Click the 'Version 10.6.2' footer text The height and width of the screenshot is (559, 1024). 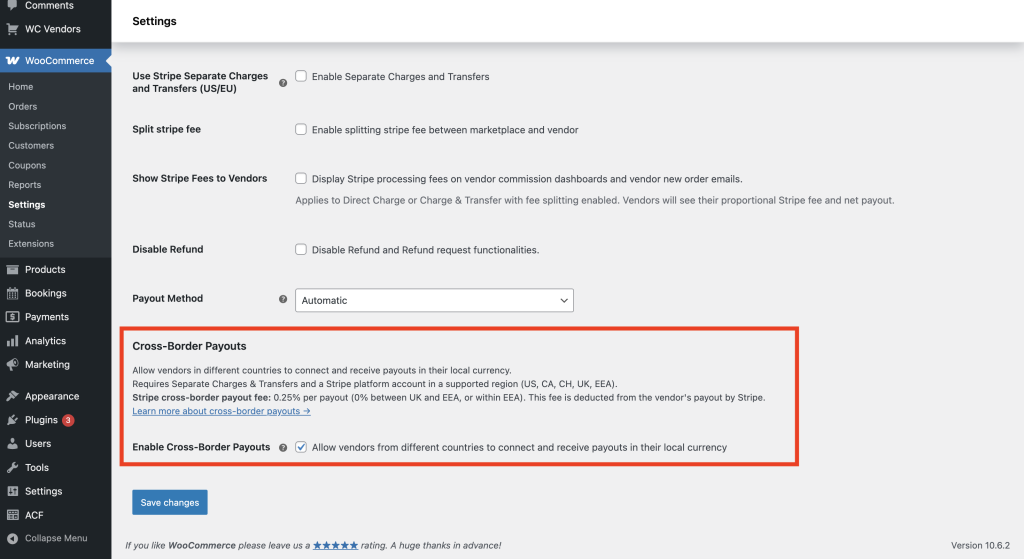(980, 545)
